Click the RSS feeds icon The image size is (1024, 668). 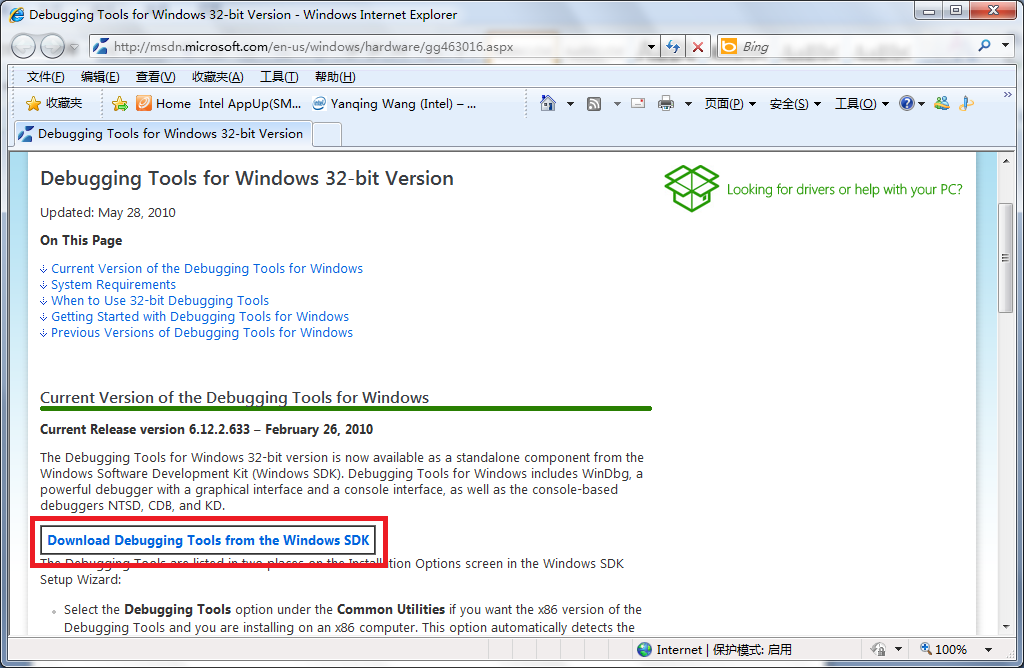pos(594,103)
